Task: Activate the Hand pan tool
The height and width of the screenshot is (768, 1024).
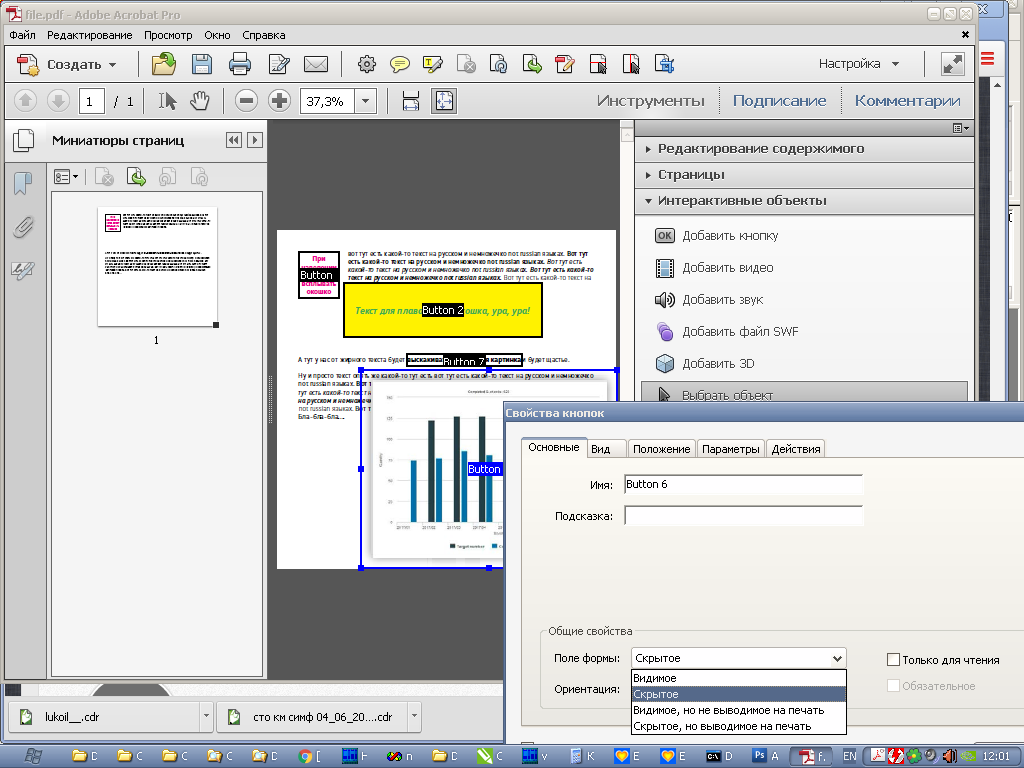Action: 200,101
